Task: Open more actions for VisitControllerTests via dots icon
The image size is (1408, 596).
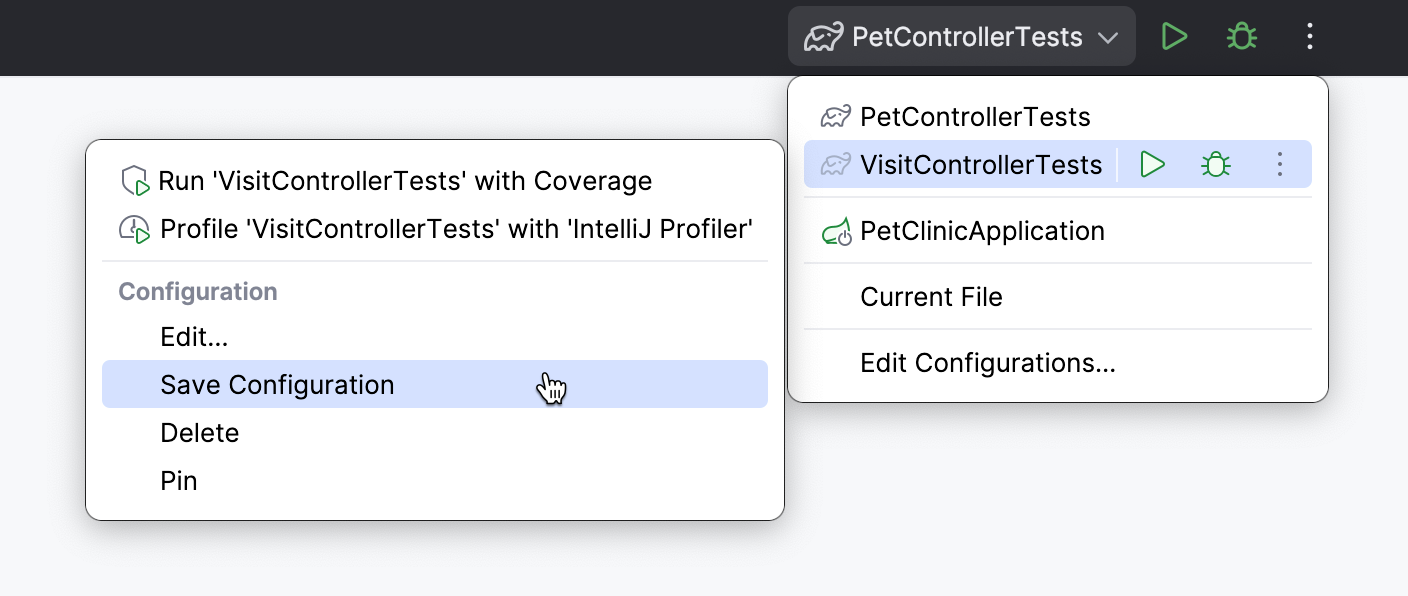Action: [1280, 164]
